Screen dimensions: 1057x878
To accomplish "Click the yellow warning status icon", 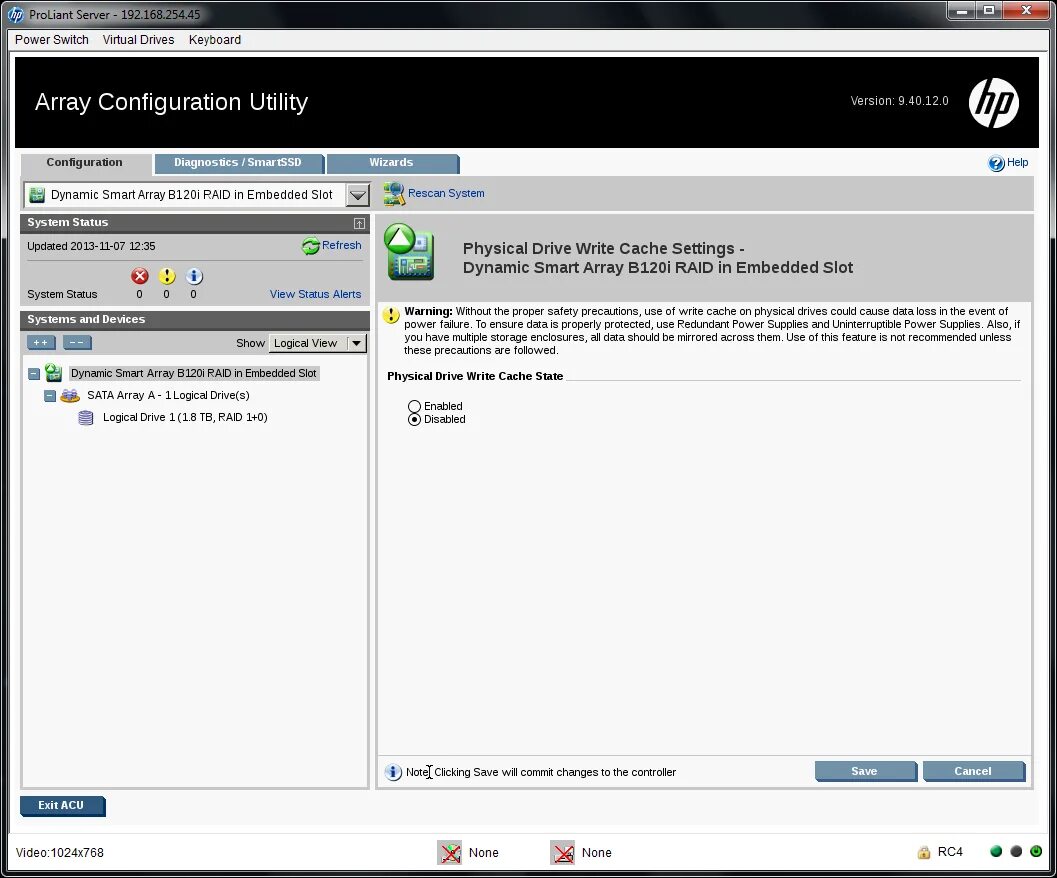I will (167, 276).
